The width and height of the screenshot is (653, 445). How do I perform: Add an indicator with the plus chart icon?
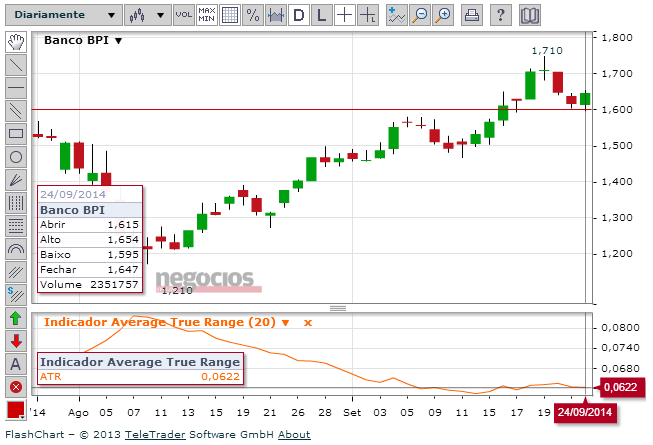coord(396,15)
